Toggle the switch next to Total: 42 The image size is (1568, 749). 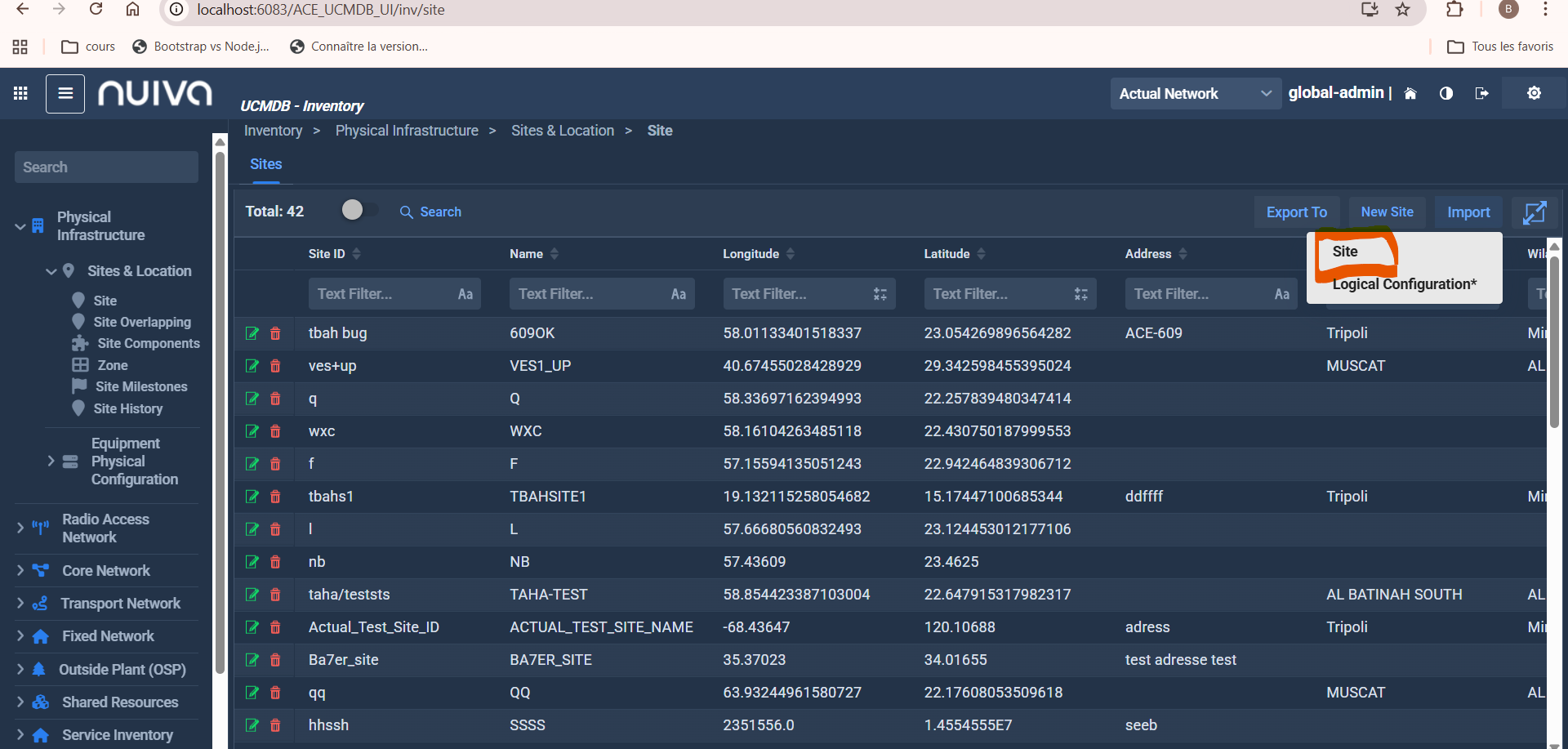[x=359, y=211]
